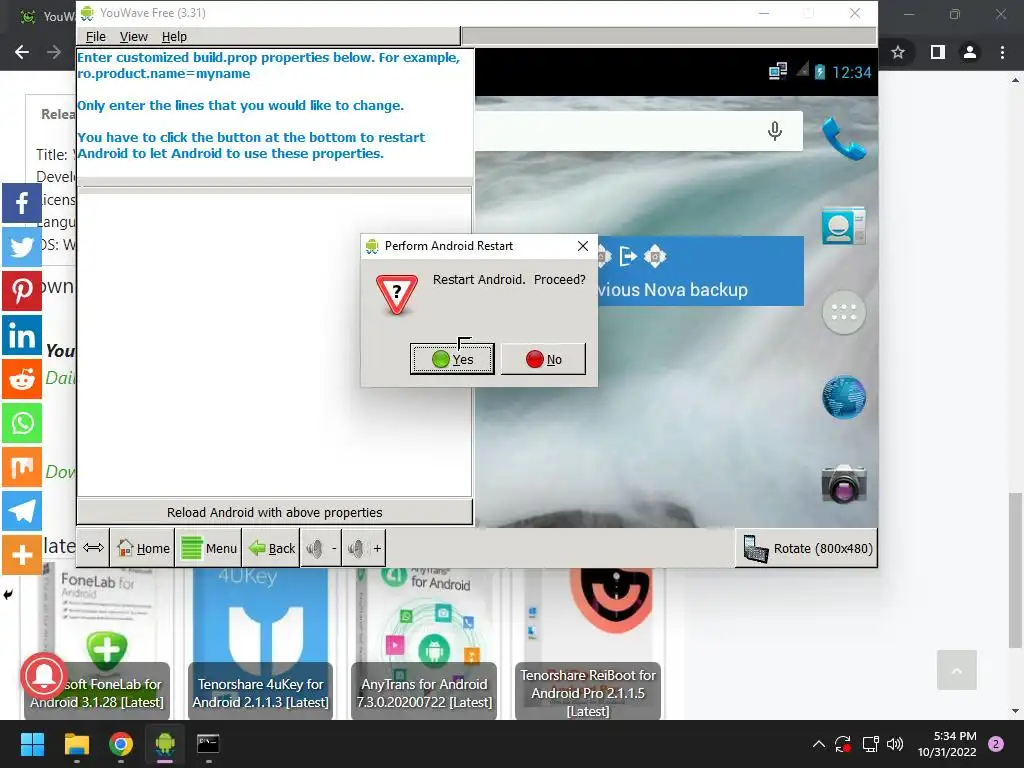Screen dimensions: 1024x768
Task: Open more share options plus icon
Action: 22,555
